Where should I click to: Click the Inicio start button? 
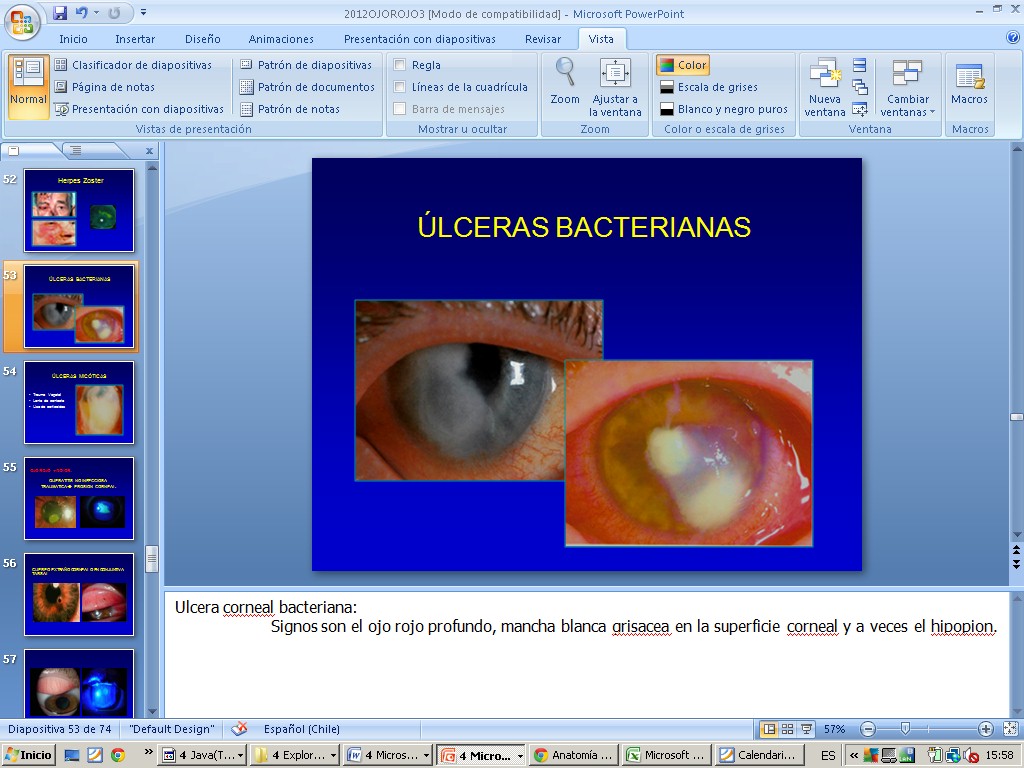click(x=29, y=755)
